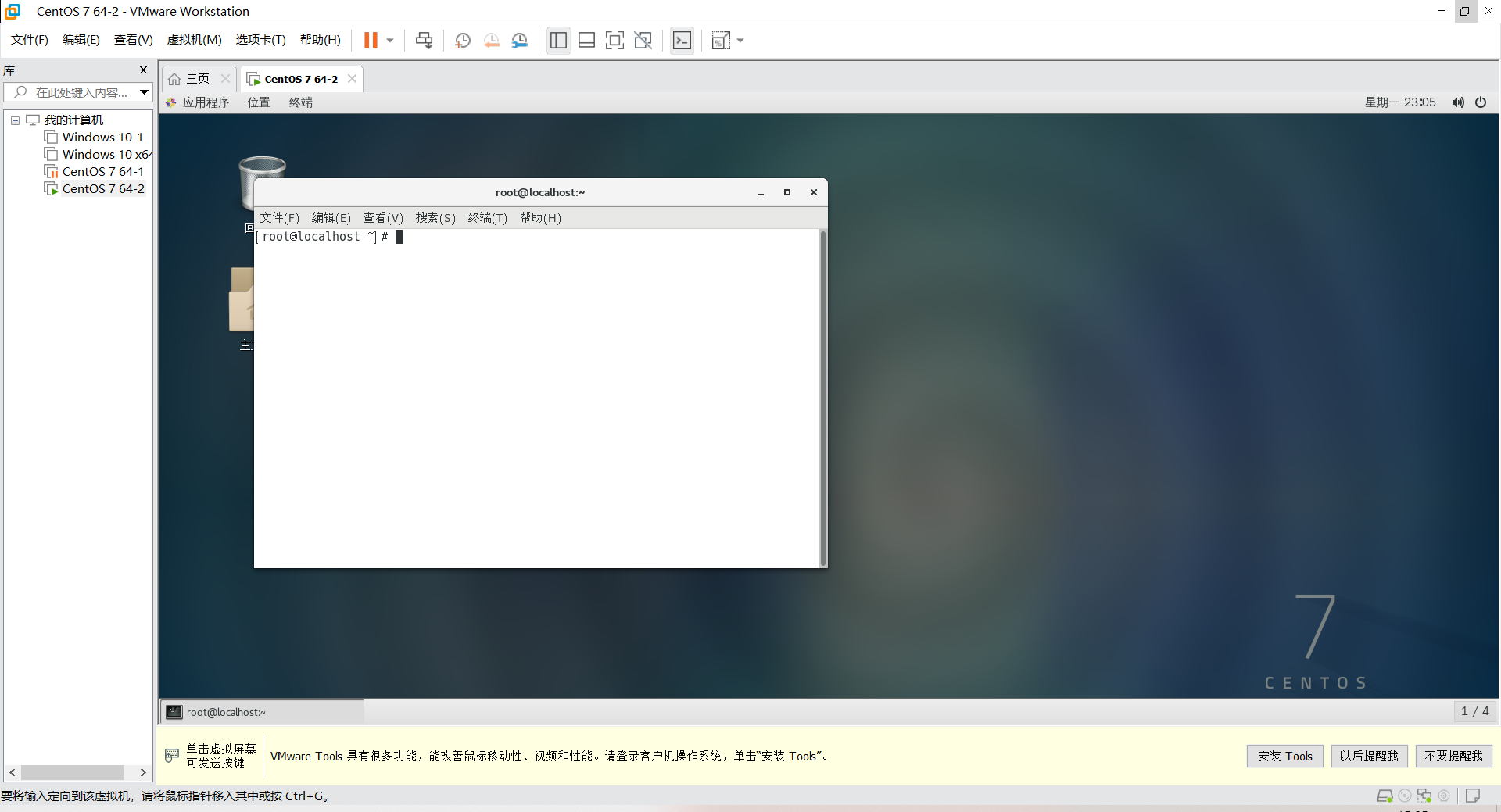
Task: Click the 以后提醒我 button
Action: [x=1369, y=756]
